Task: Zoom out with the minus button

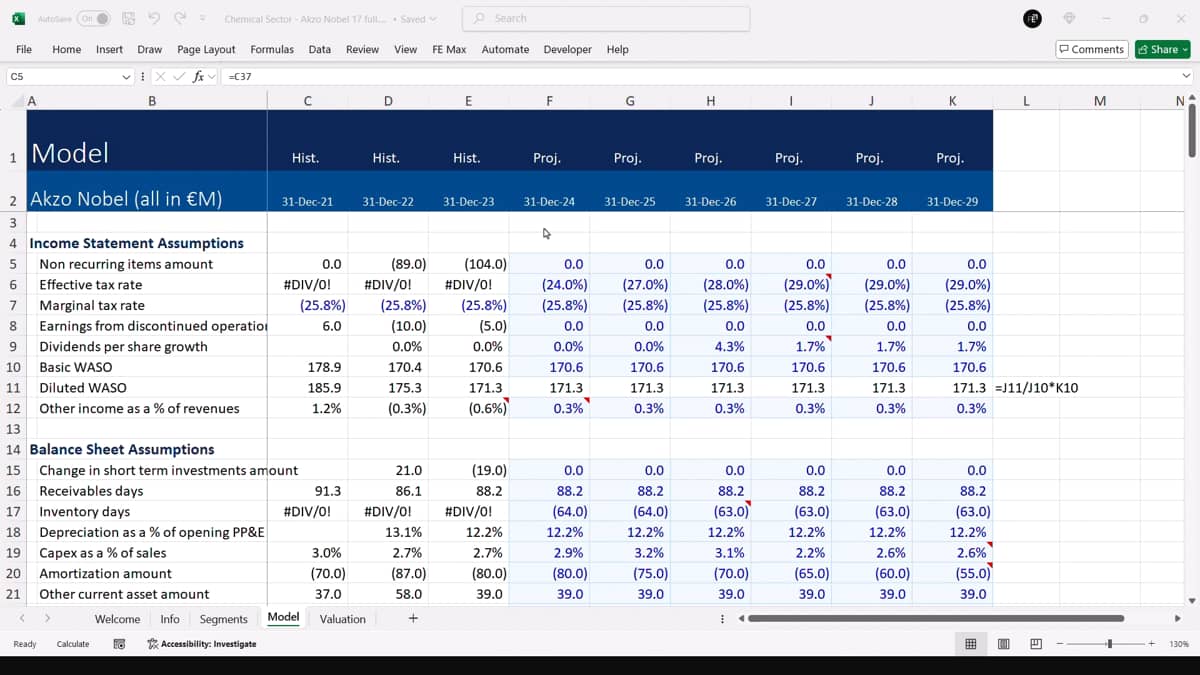Action: click(1061, 644)
